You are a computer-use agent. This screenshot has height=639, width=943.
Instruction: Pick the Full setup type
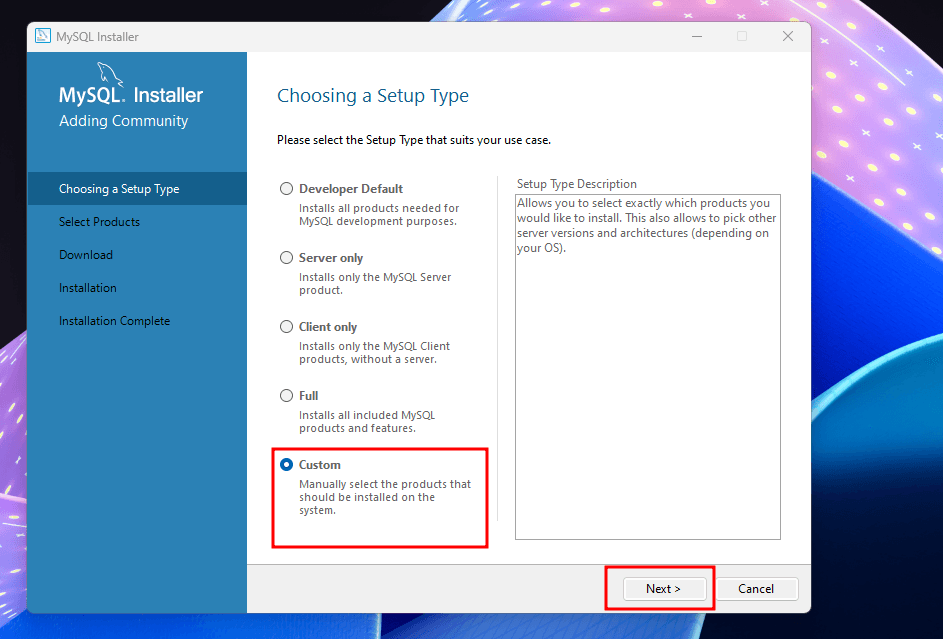coord(286,396)
